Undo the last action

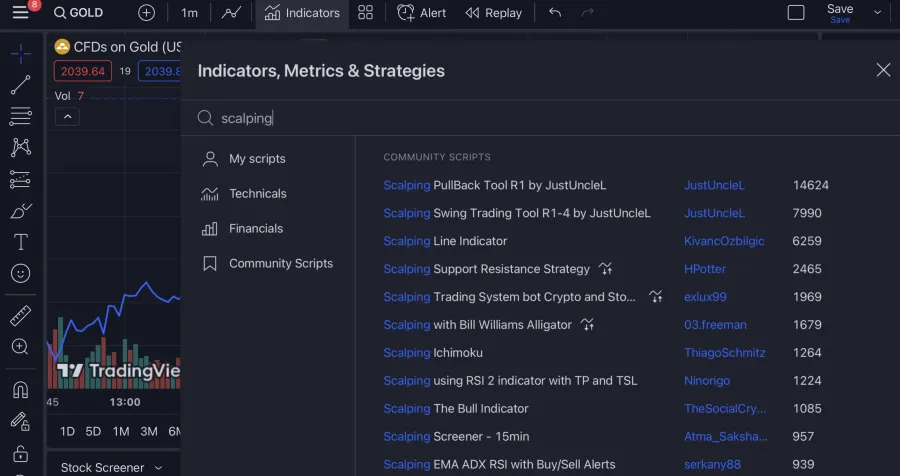click(x=555, y=13)
